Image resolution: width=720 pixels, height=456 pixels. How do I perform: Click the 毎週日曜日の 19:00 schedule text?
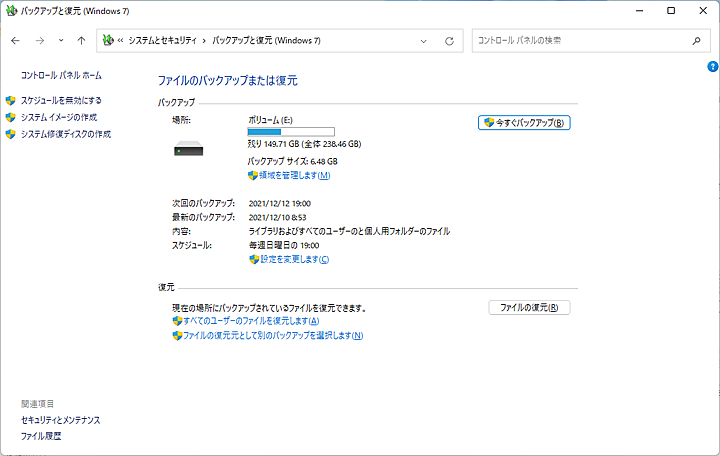284,245
